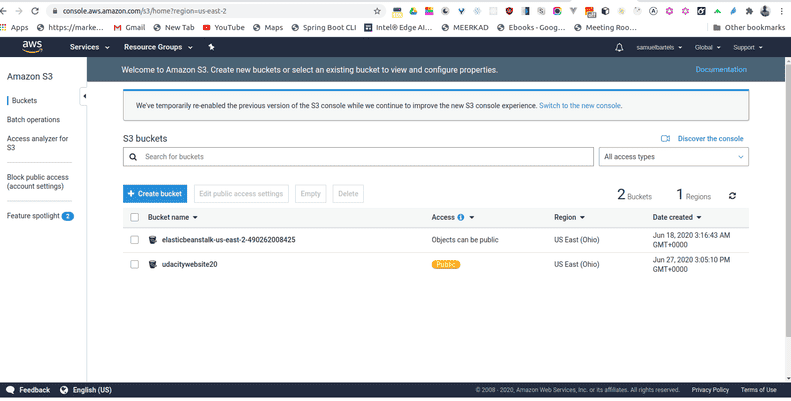
Task: Click the search magnifier icon in bucket search
Action: point(133,157)
